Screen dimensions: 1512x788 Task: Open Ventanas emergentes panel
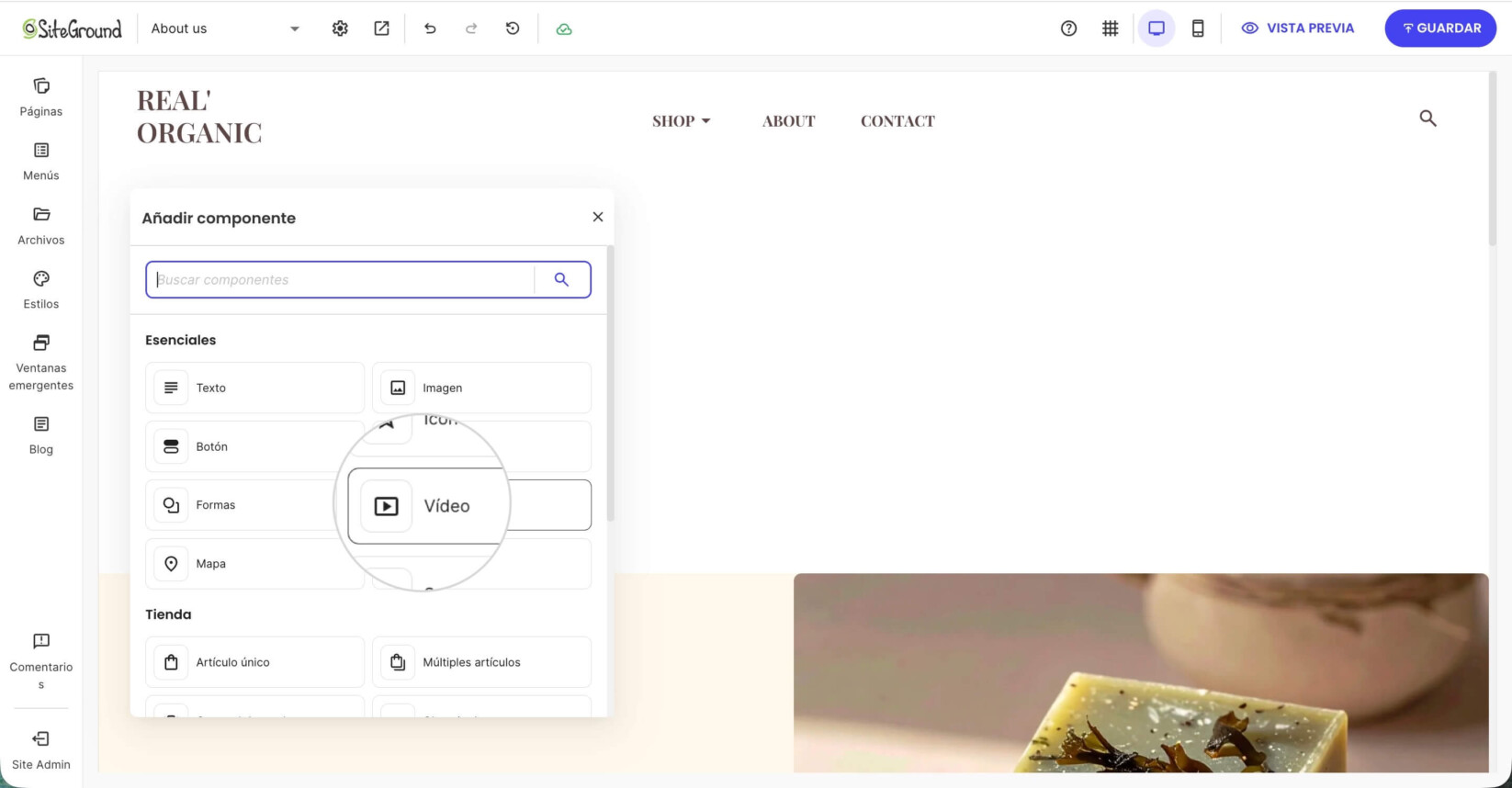pyautogui.click(x=41, y=363)
